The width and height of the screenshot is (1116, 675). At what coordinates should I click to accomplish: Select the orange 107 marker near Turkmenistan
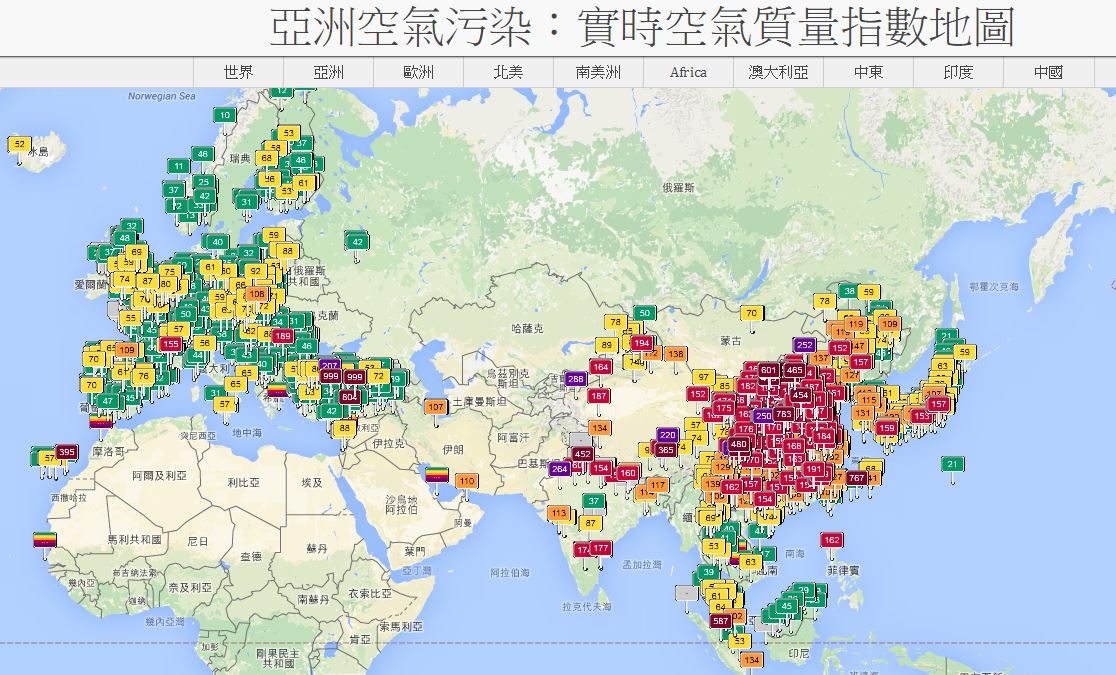coord(436,407)
